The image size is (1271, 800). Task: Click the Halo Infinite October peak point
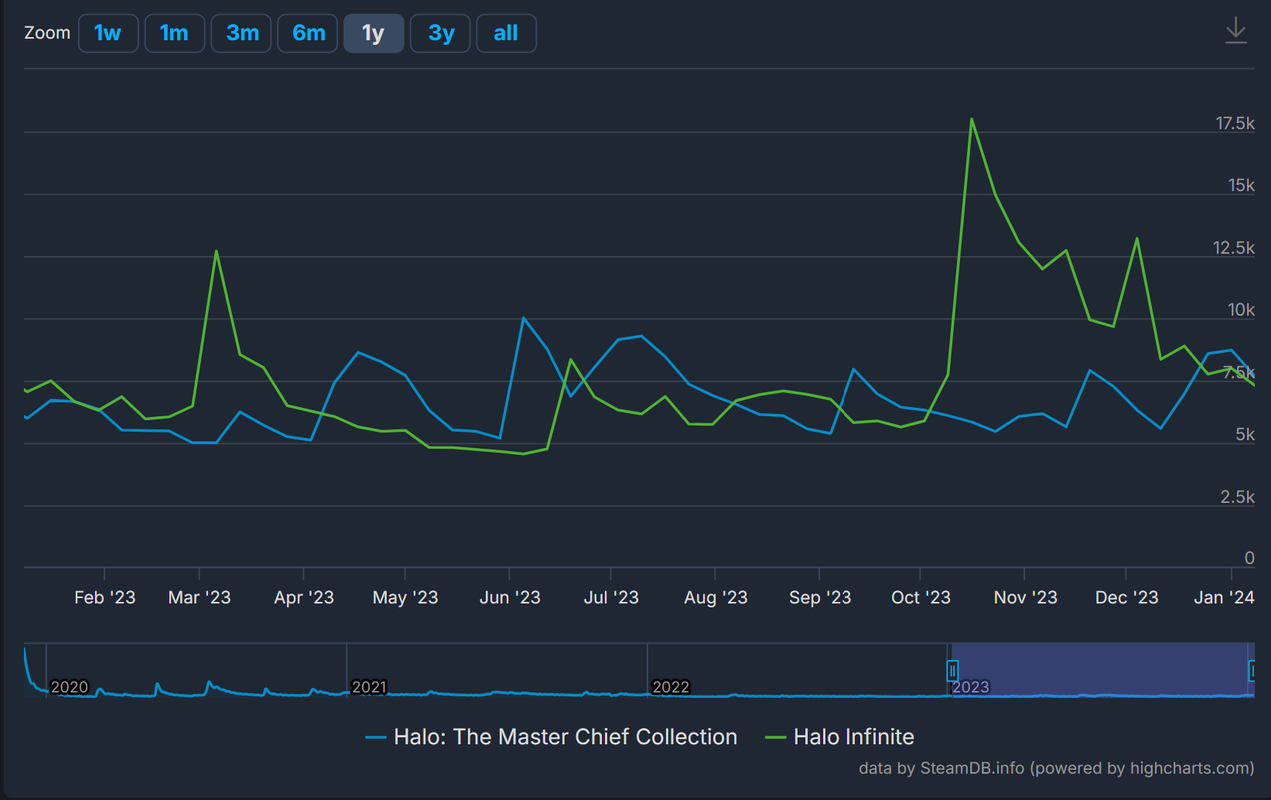(x=971, y=119)
